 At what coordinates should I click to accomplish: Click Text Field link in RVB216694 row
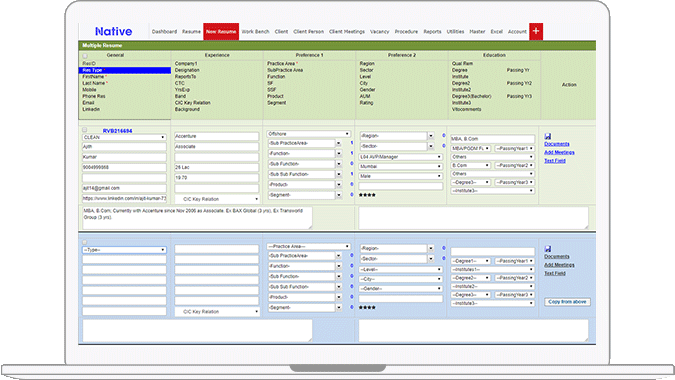coord(555,161)
